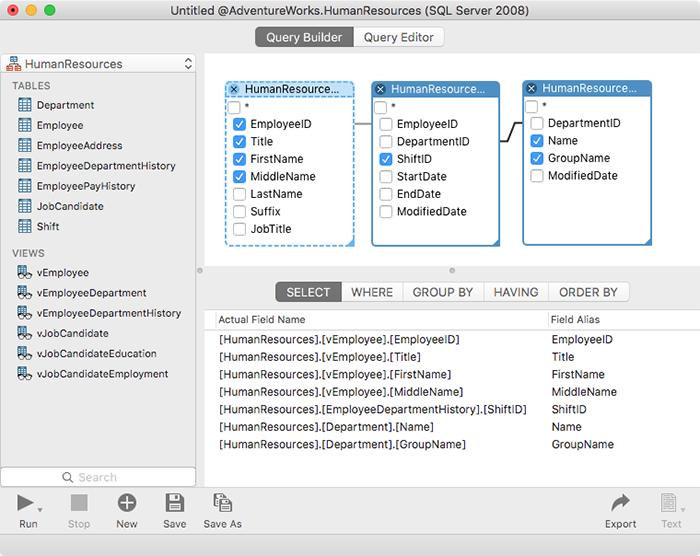Select the SELECT clause tab

308,292
